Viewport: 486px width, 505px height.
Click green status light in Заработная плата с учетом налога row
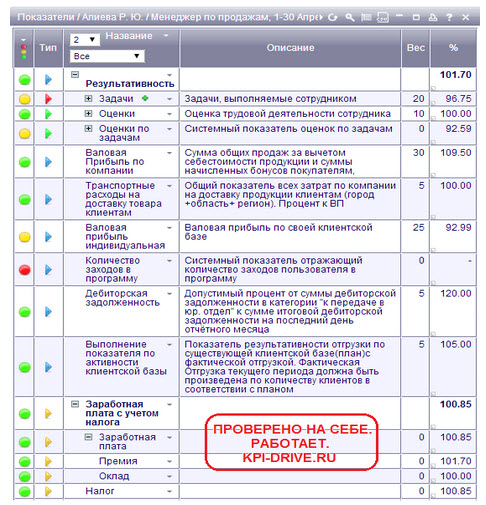[x=24, y=414]
